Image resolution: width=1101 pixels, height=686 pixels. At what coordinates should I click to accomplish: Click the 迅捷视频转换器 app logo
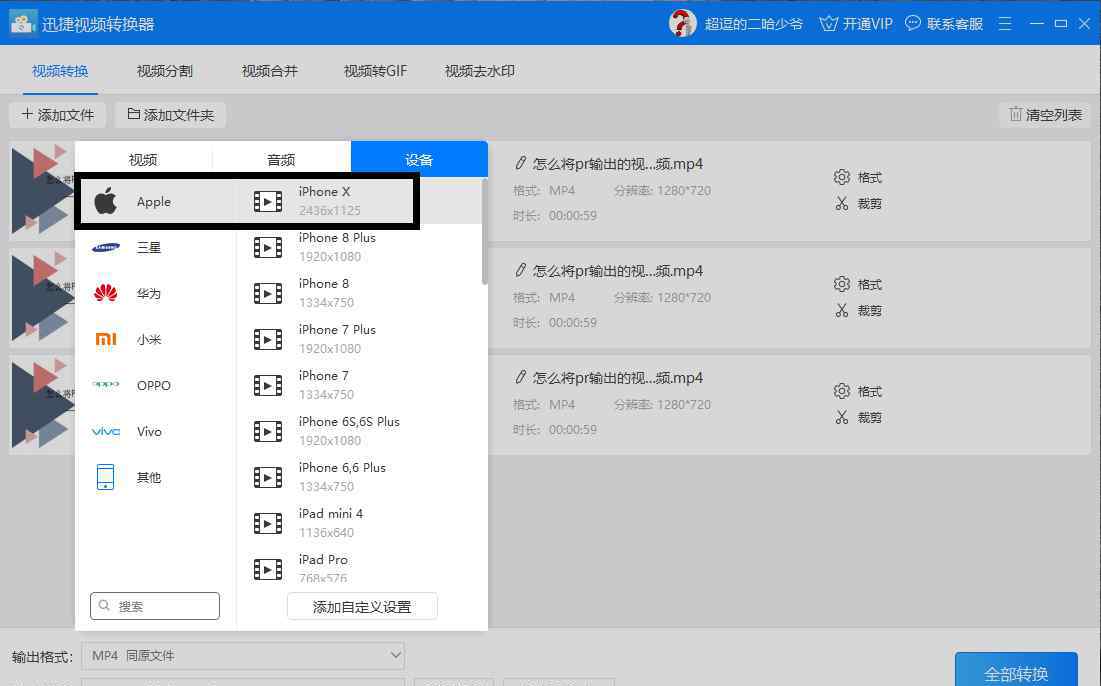(22, 23)
